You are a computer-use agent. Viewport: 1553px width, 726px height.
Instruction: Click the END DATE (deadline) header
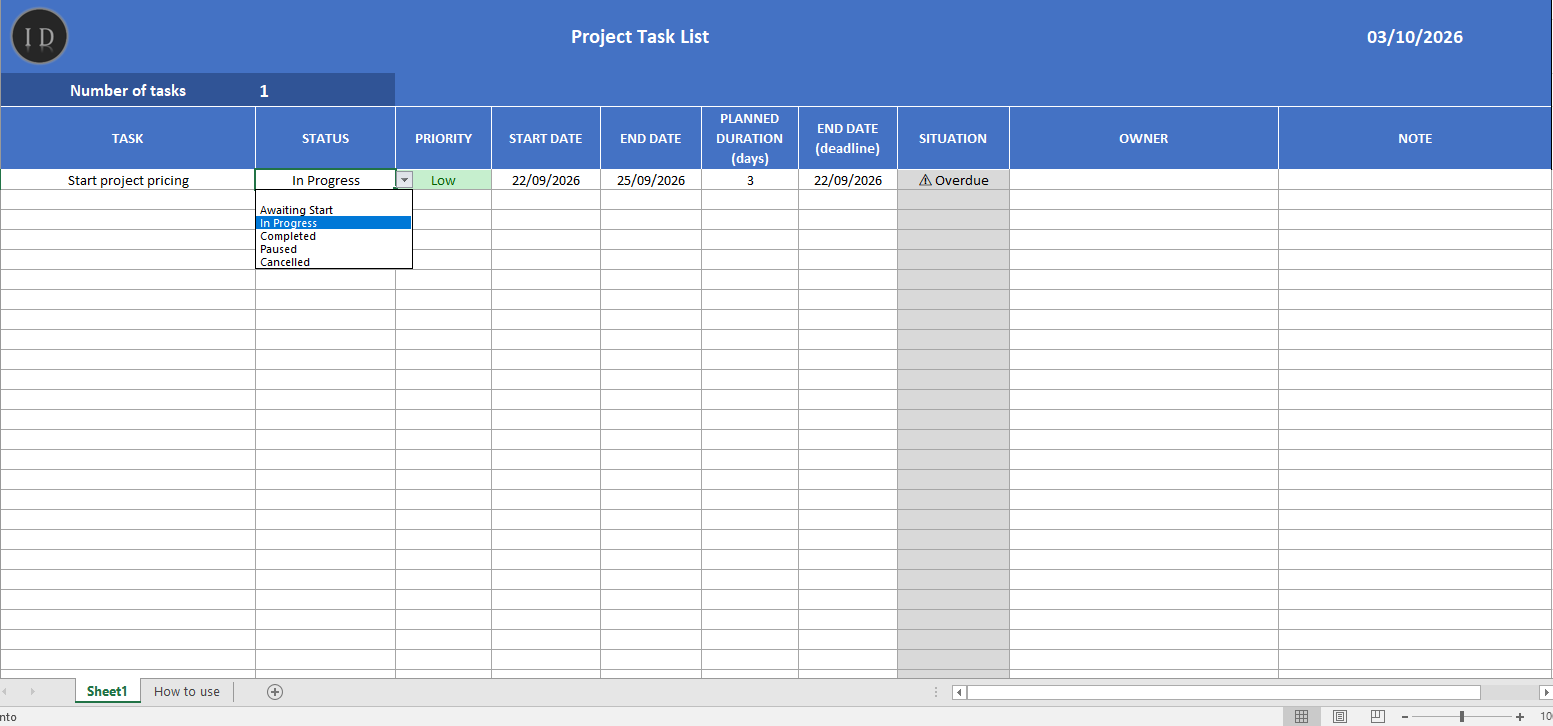pyautogui.click(x=848, y=138)
